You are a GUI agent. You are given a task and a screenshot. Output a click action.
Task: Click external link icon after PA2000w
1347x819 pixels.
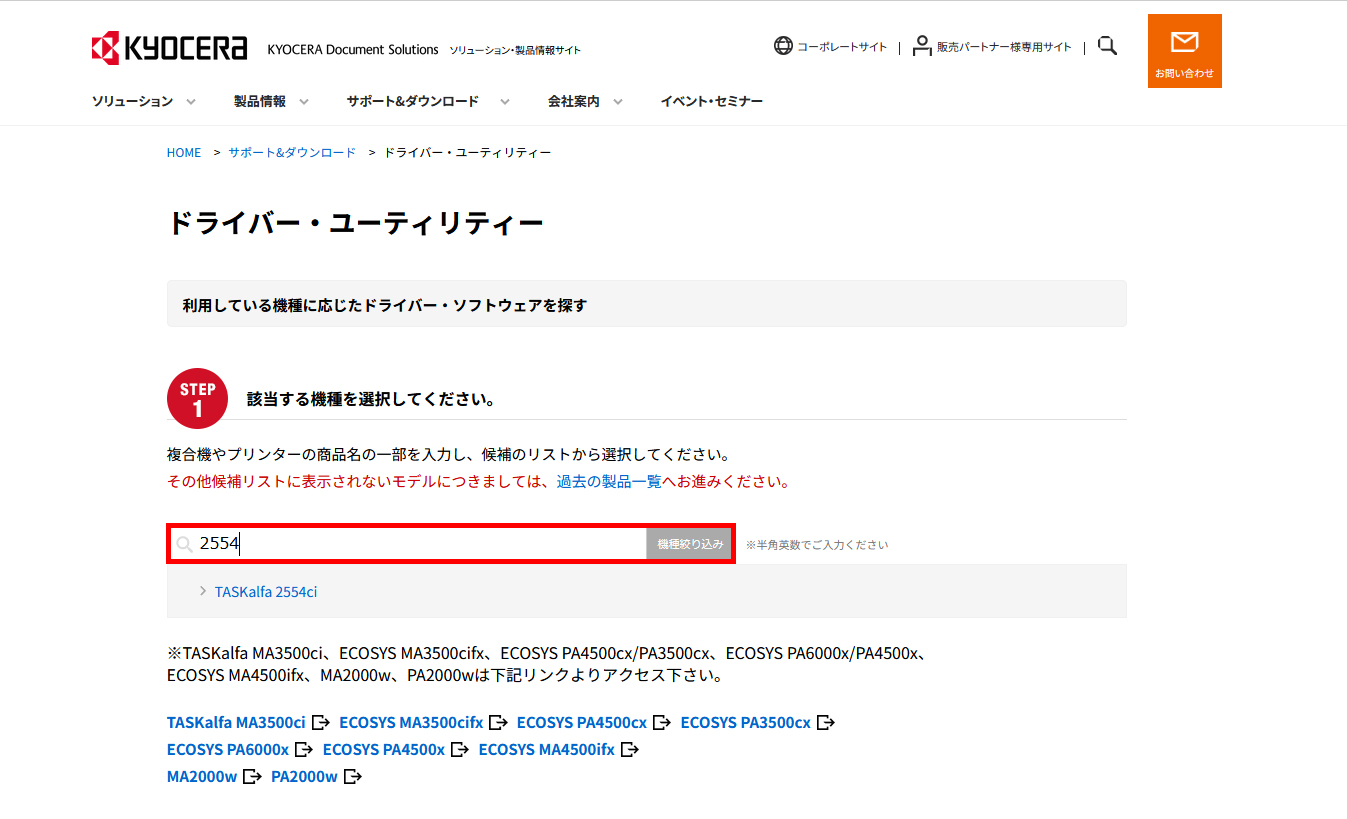tap(353, 776)
